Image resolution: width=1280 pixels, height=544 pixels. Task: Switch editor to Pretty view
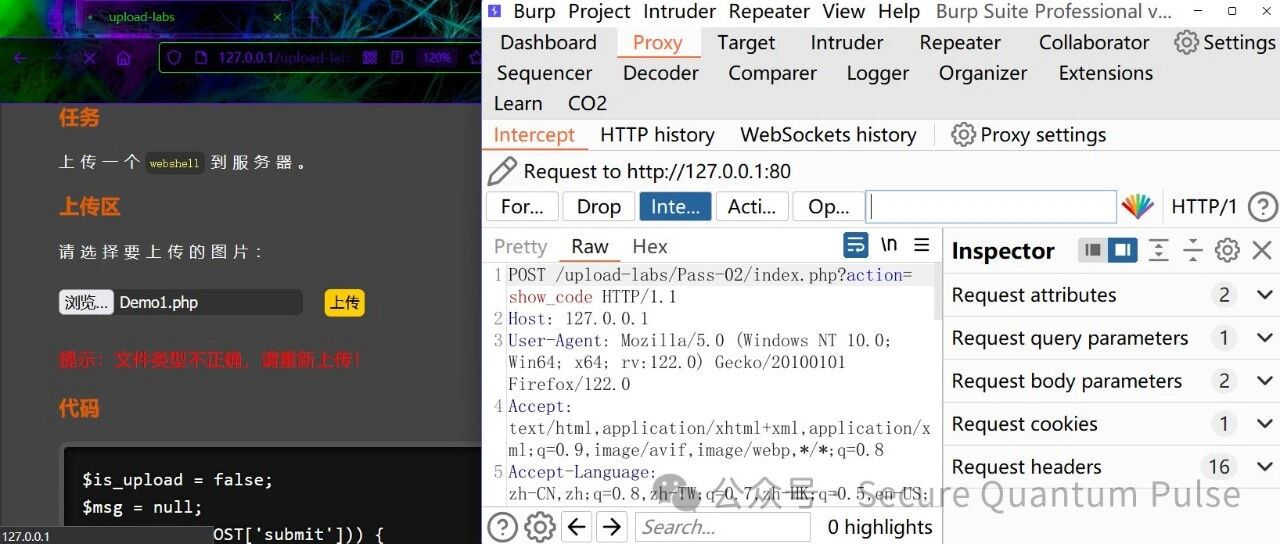pyautogui.click(x=520, y=246)
